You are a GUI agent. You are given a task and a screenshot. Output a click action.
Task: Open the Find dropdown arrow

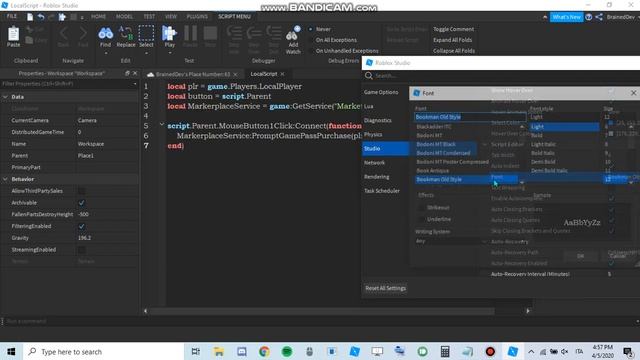(105, 53)
